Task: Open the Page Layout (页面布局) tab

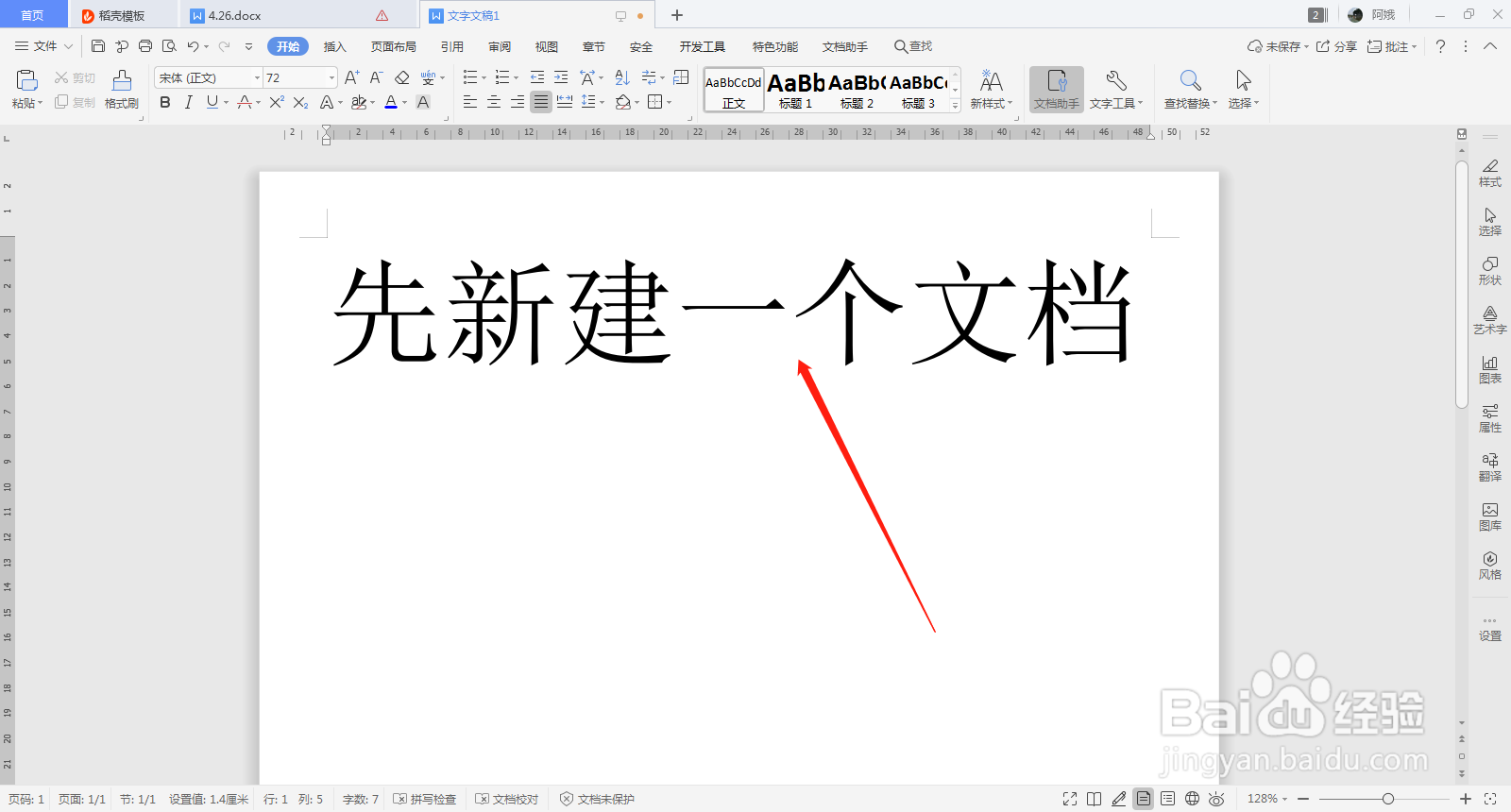Action: click(394, 46)
